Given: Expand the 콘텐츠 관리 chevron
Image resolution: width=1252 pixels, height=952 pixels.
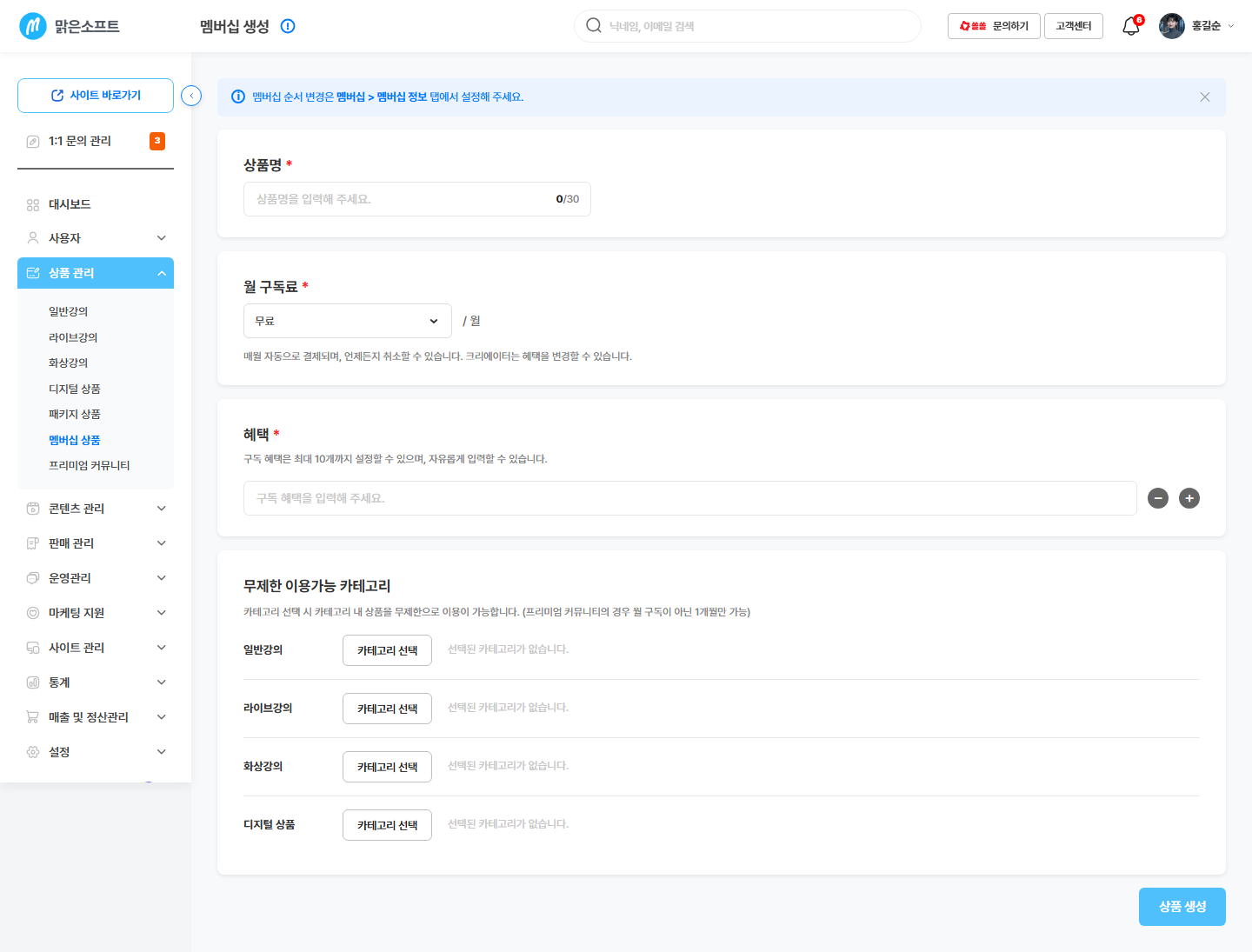Looking at the screenshot, I should click(x=162, y=509).
